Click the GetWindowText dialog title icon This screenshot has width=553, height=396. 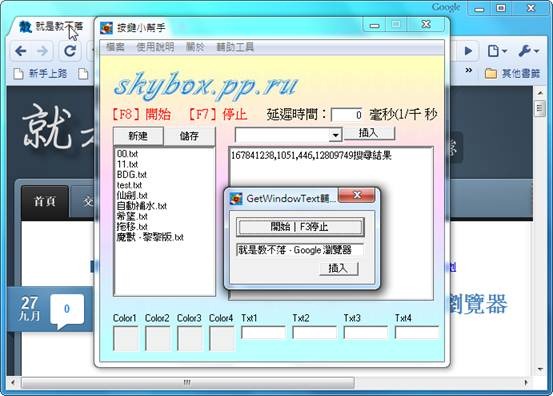click(x=236, y=199)
